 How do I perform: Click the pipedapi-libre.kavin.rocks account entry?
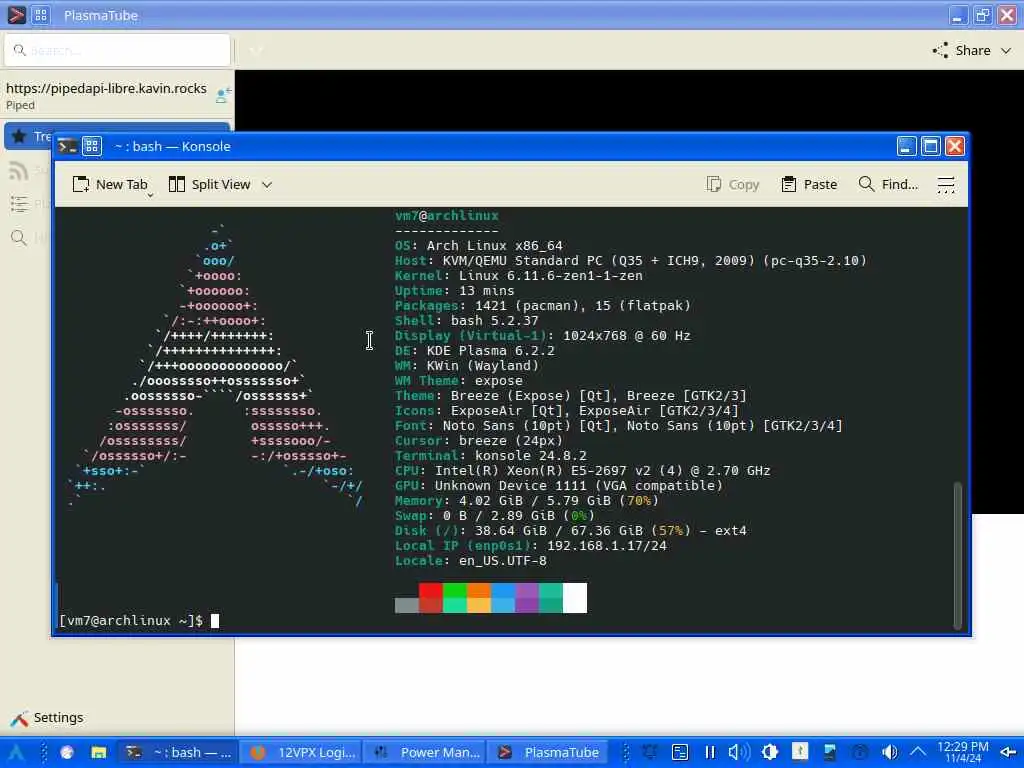pos(106,95)
